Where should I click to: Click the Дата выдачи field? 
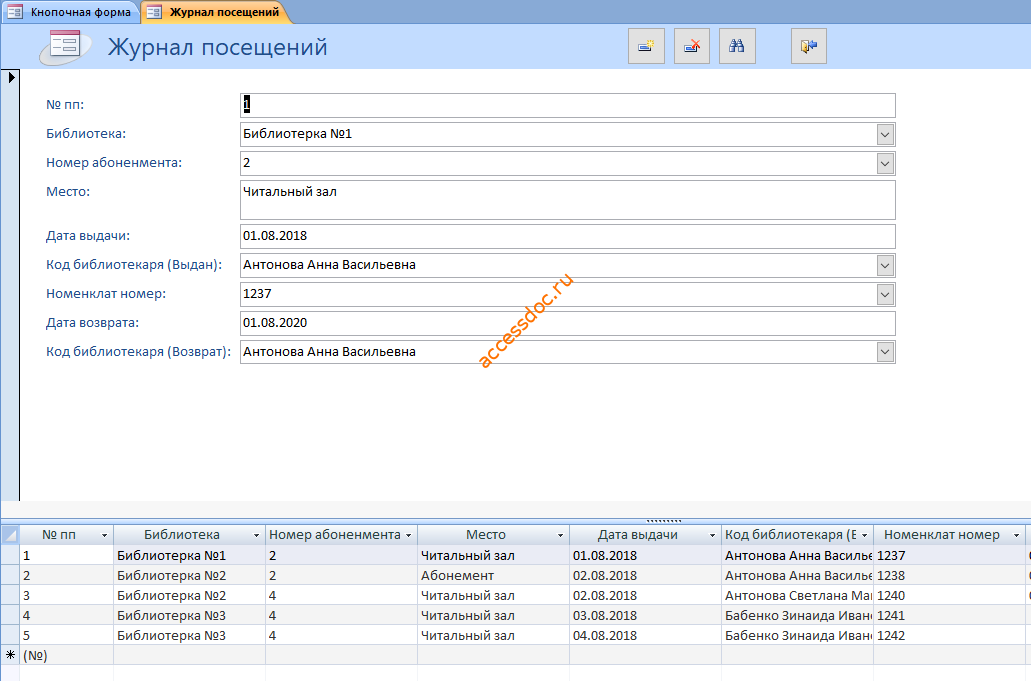(x=567, y=237)
